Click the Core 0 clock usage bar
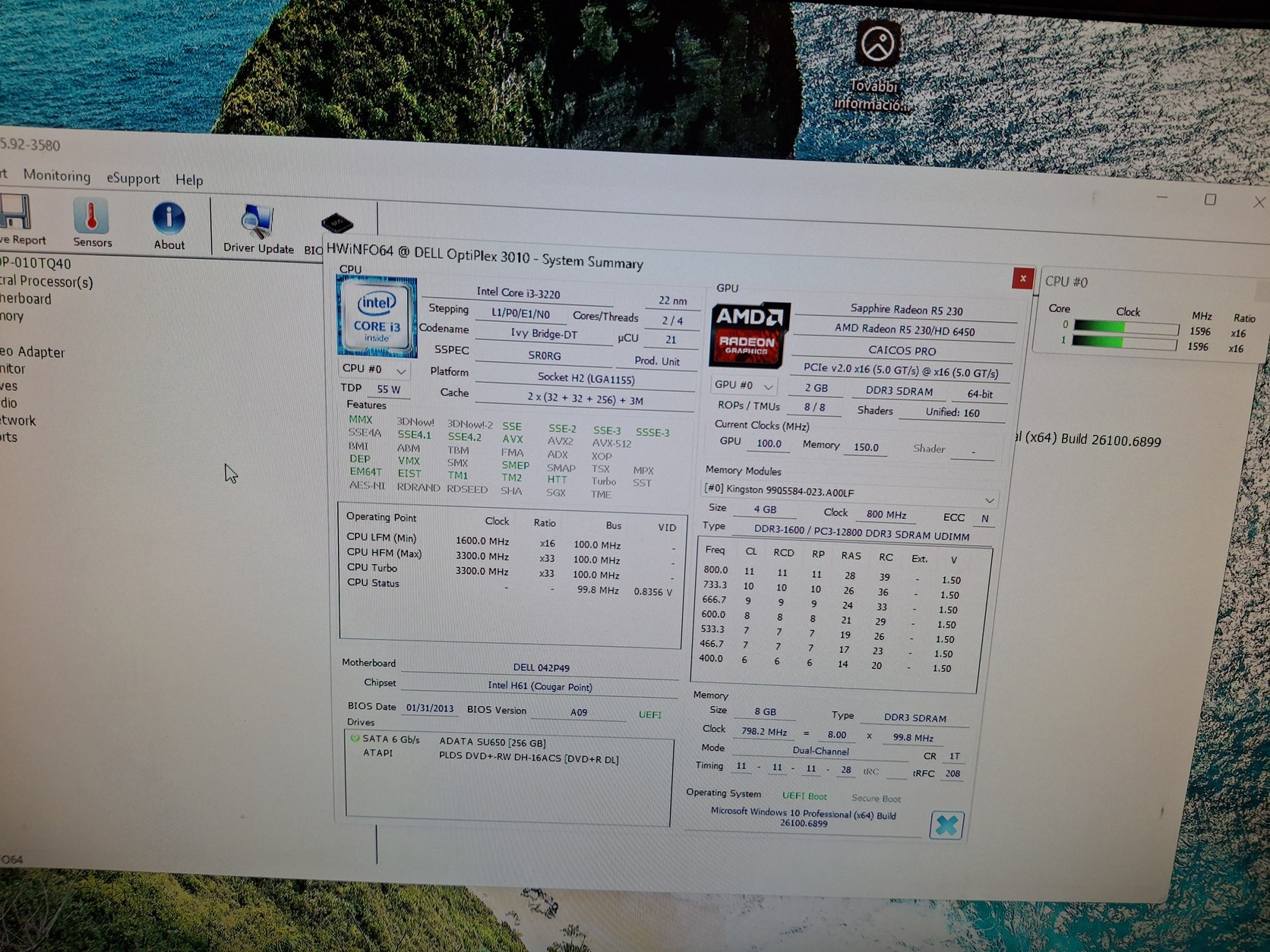This screenshot has height=952, width=1270. coord(1126,327)
